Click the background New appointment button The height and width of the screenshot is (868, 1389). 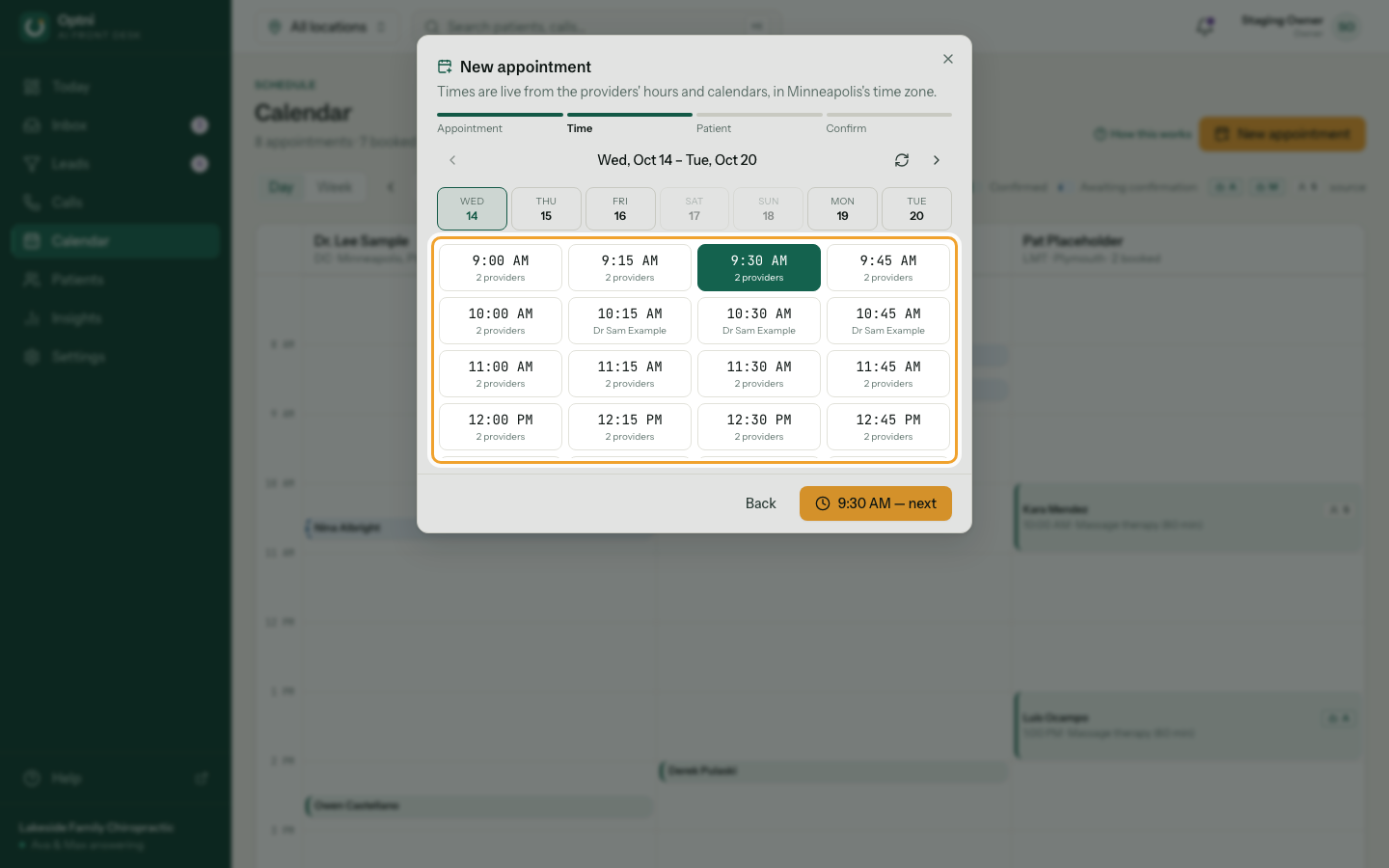coord(1282,134)
